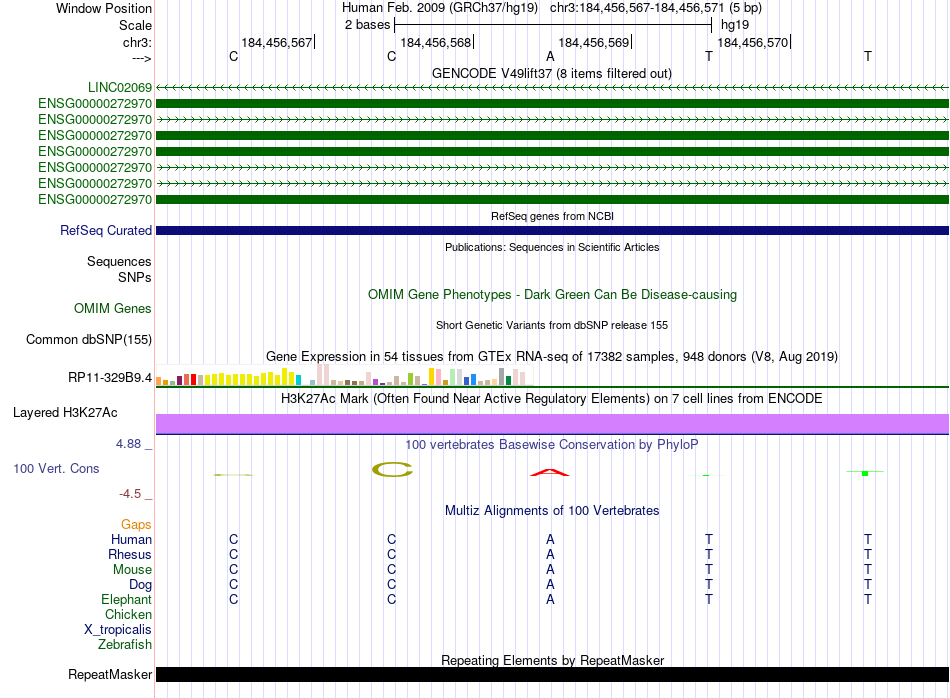Click the A base in the Mouse row

[550, 570]
